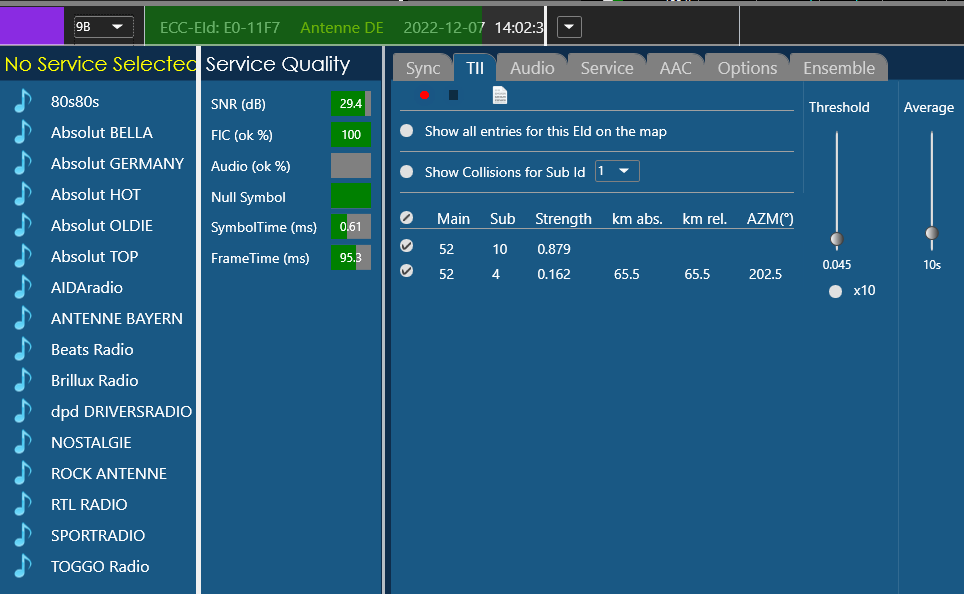Open the dropdown next to the time display
The width and height of the screenshot is (964, 594).
[569, 27]
